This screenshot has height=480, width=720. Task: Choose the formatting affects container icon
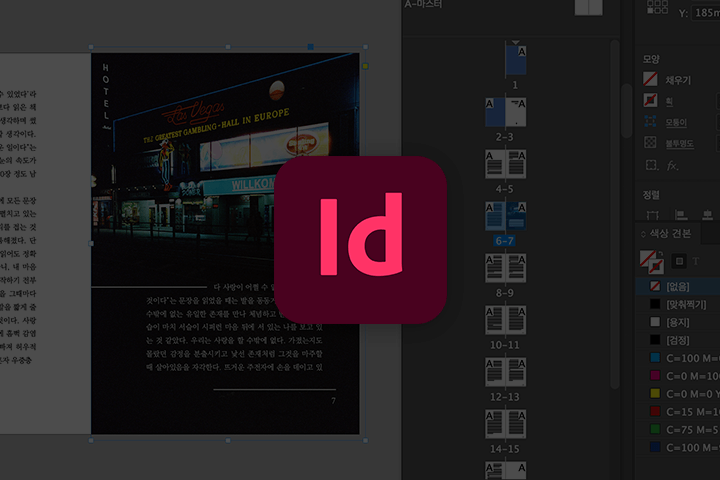pyautogui.click(x=679, y=261)
